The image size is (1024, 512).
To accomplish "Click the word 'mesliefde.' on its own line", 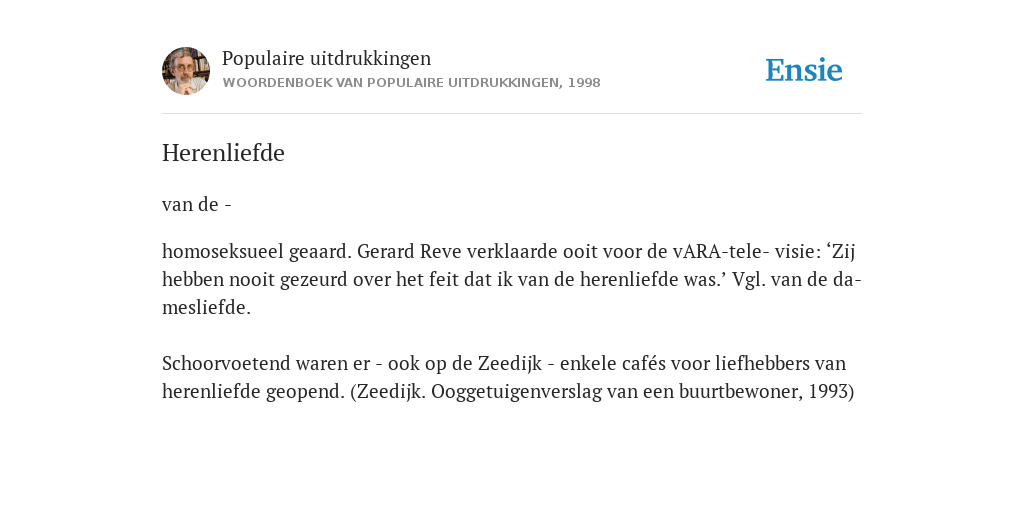I will 206,308.
